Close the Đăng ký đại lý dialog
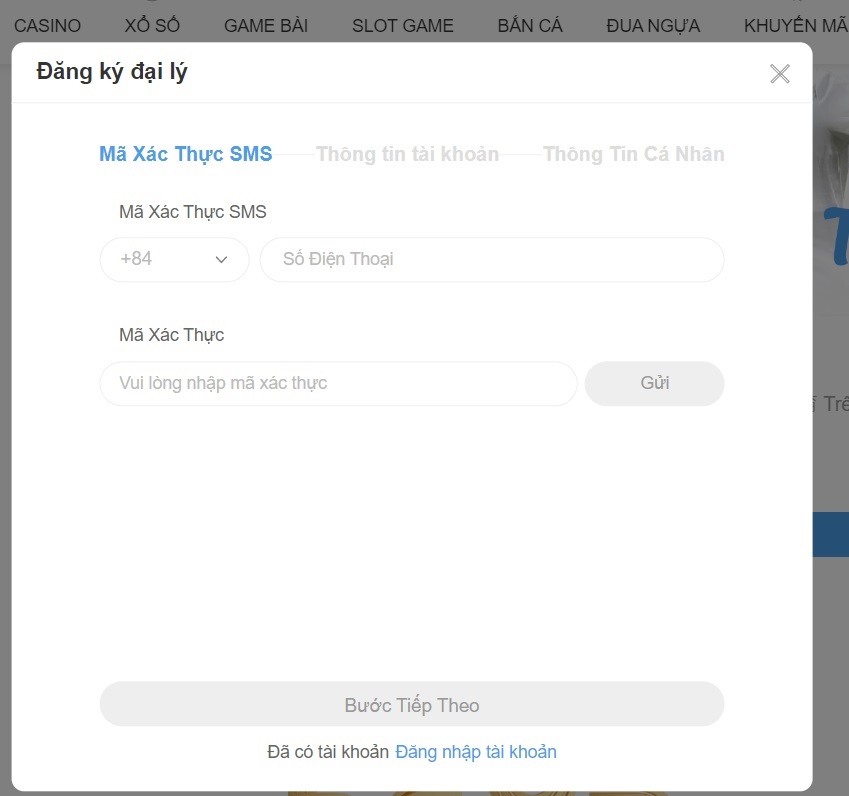Screen dimensions: 849x796 (780, 74)
